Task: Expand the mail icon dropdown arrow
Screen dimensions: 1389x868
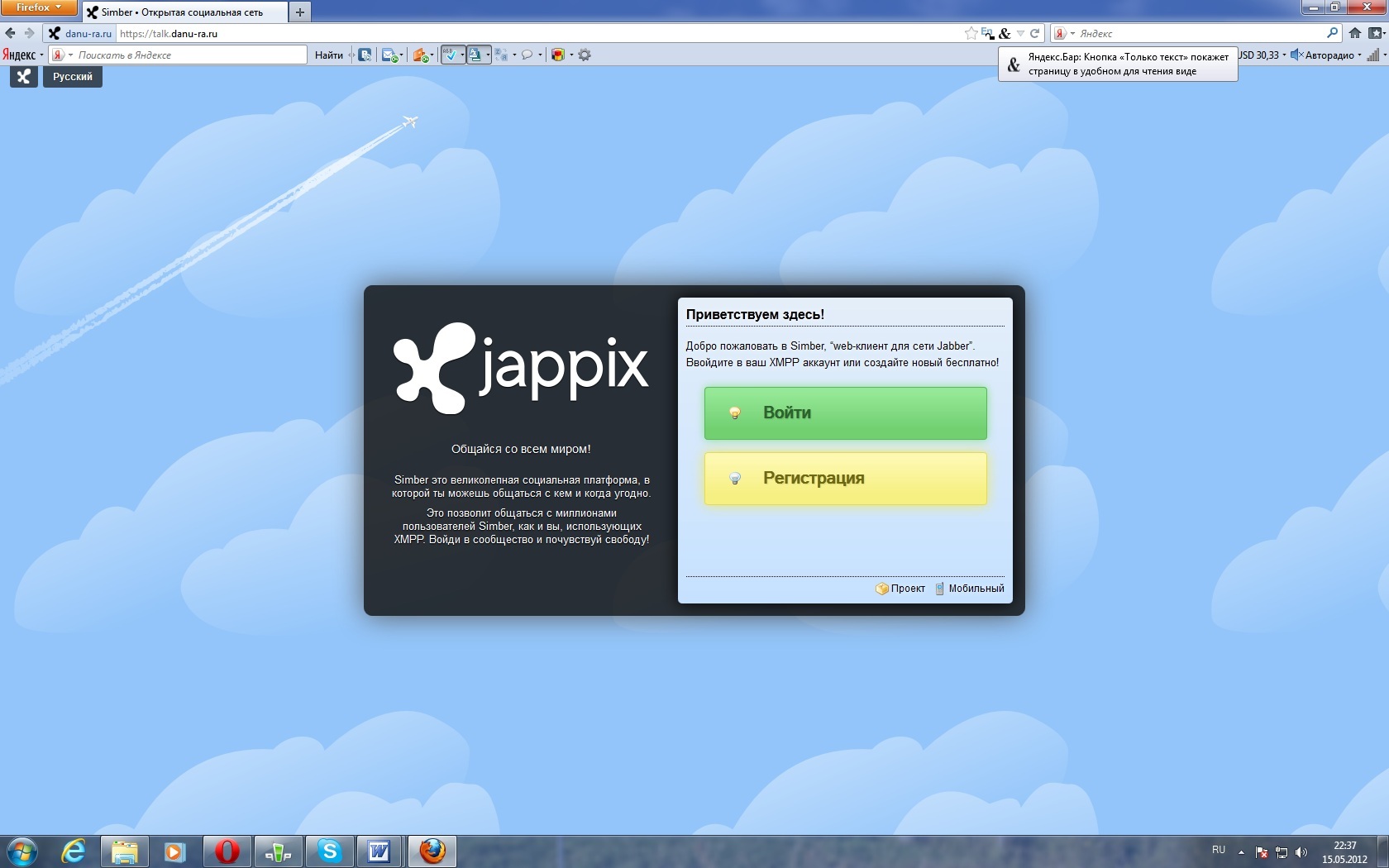Action: click(401, 55)
